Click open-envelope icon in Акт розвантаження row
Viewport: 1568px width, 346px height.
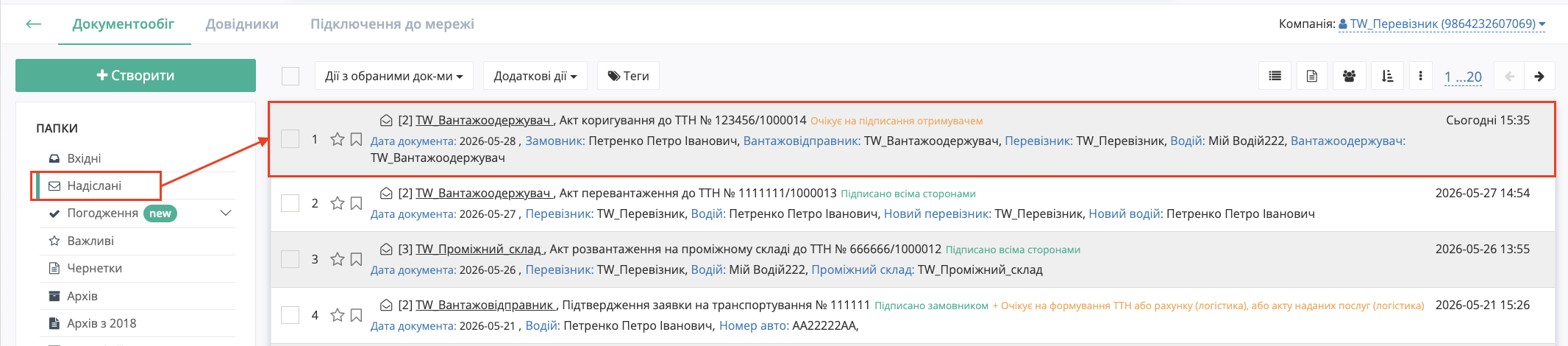click(x=386, y=249)
